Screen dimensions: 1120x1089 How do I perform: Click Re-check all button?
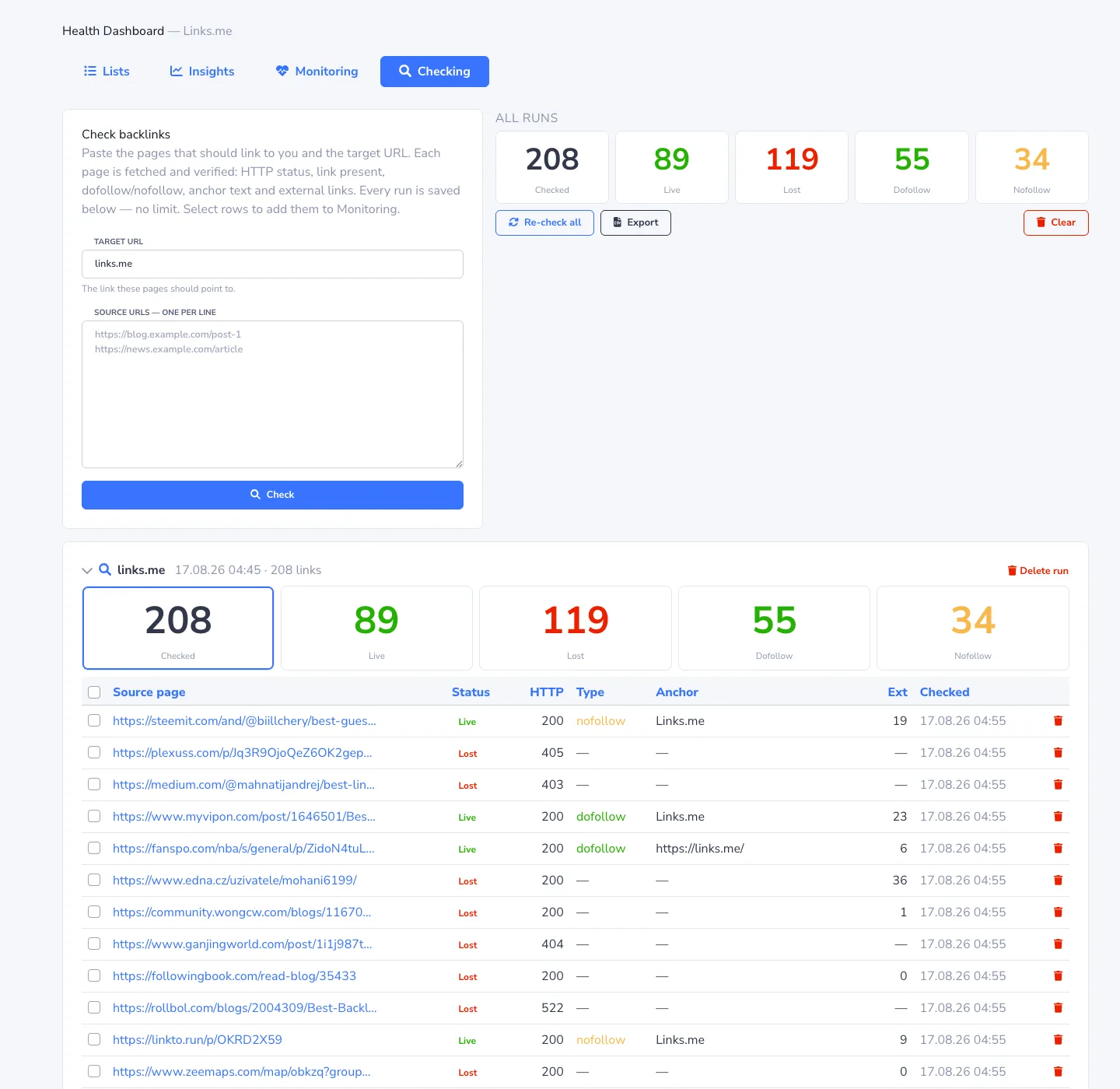coord(544,222)
